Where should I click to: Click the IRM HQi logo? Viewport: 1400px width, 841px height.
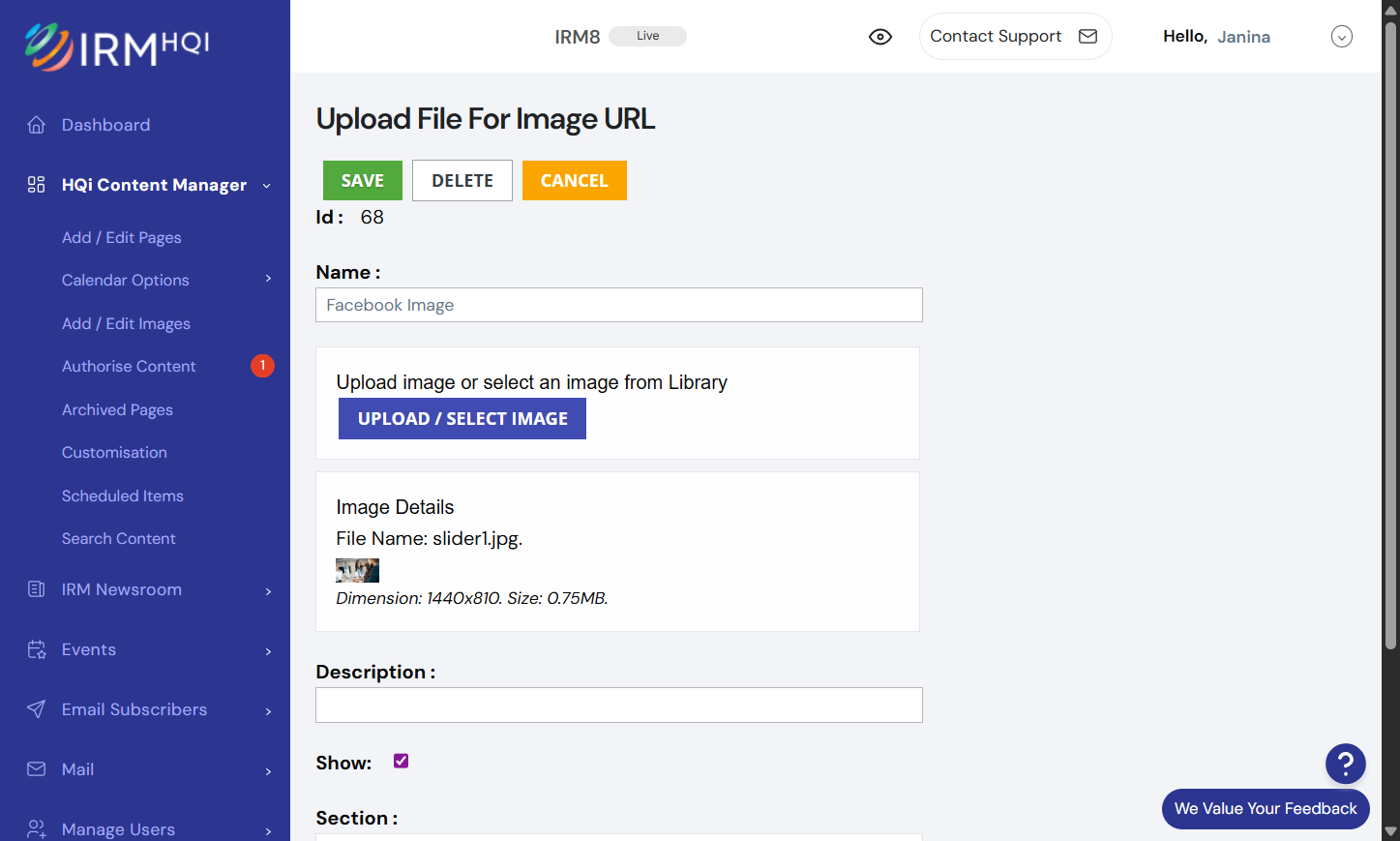[x=117, y=46]
